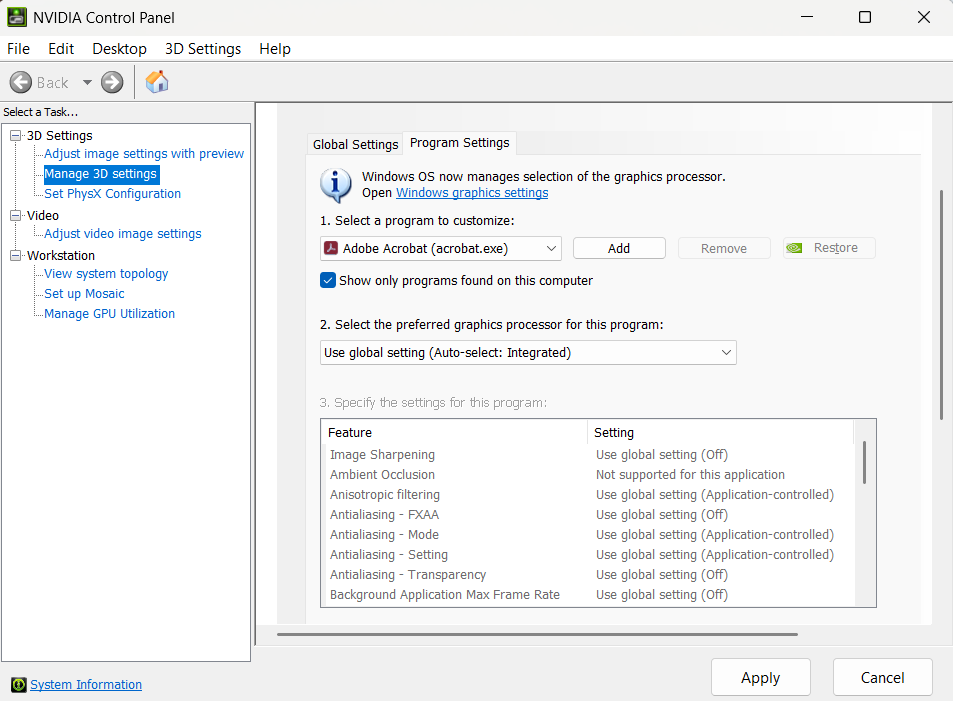This screenshot has width=953, height=701.
Task: Click the System Information icon
Action: pyautogui.click(x=18, y=685)
